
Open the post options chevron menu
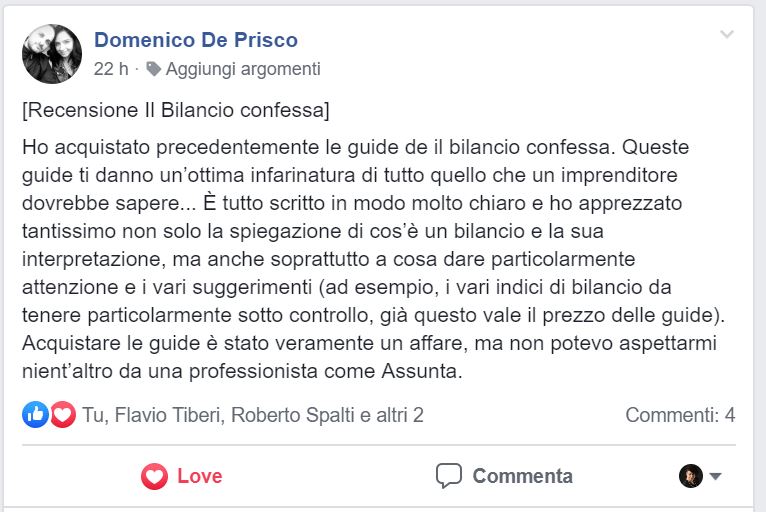tap(727, 35)
